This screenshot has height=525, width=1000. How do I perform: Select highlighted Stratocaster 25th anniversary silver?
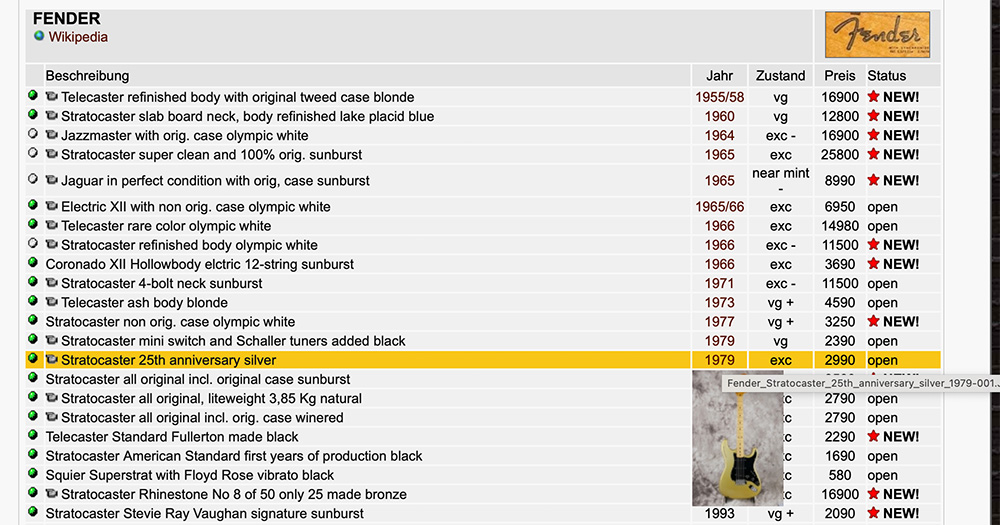(x=168, y=360)
